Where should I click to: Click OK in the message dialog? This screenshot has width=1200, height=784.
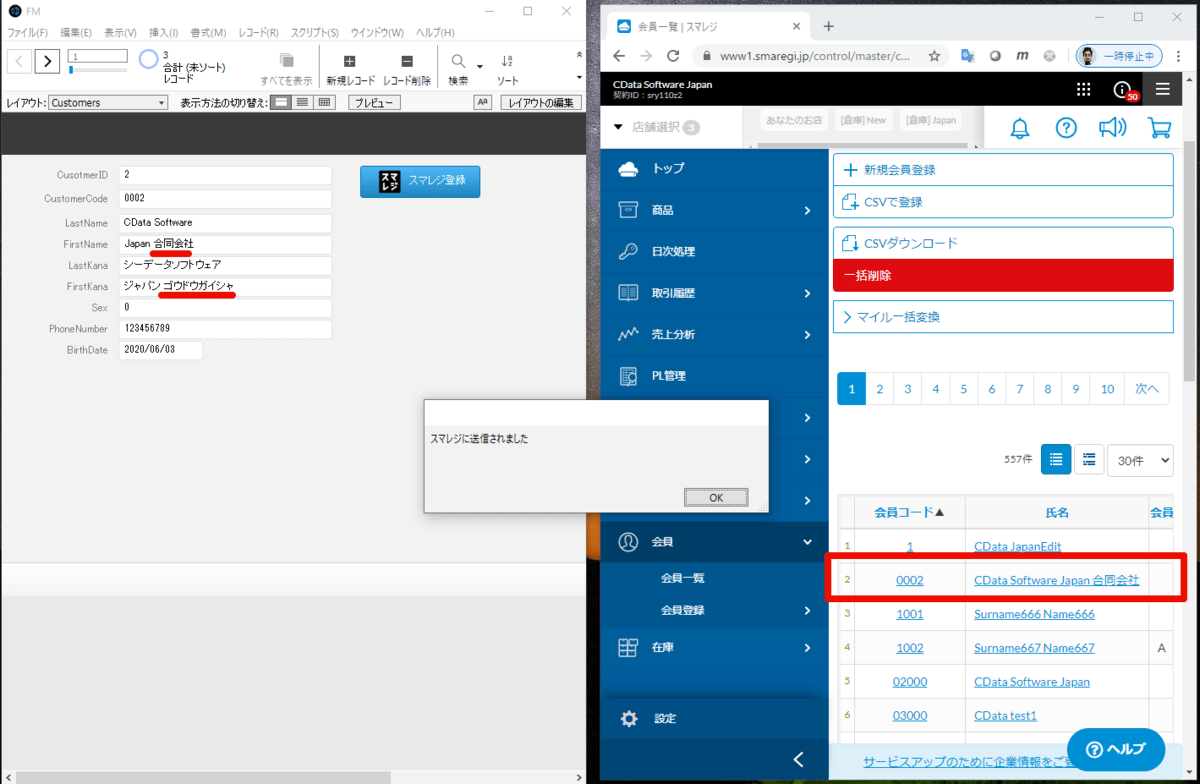pos(716,497)
